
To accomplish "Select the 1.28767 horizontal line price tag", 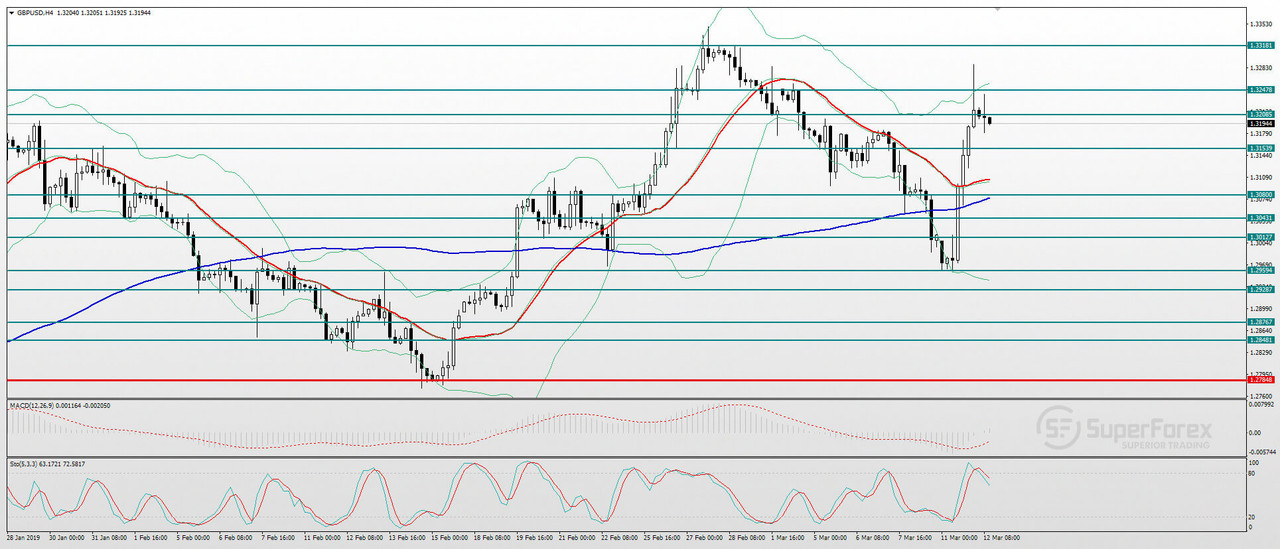I will [1260, 322].
